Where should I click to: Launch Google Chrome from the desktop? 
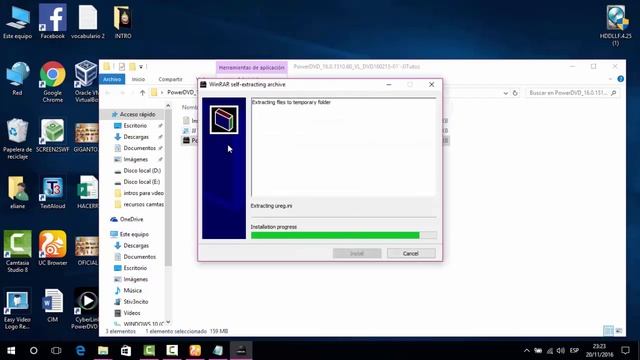point(52,82)
